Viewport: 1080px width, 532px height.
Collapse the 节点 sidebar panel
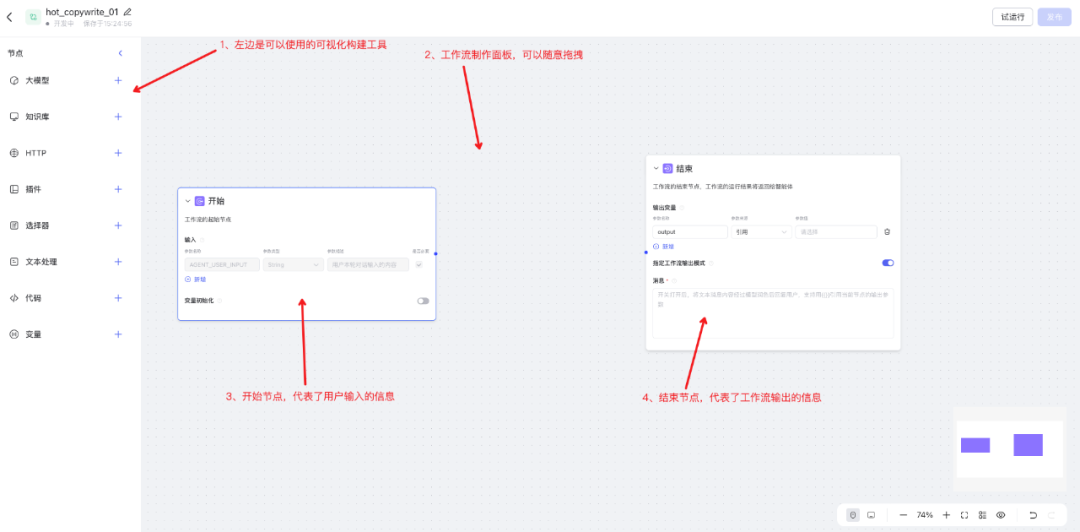pyautogui.click(x=121, y=53)
